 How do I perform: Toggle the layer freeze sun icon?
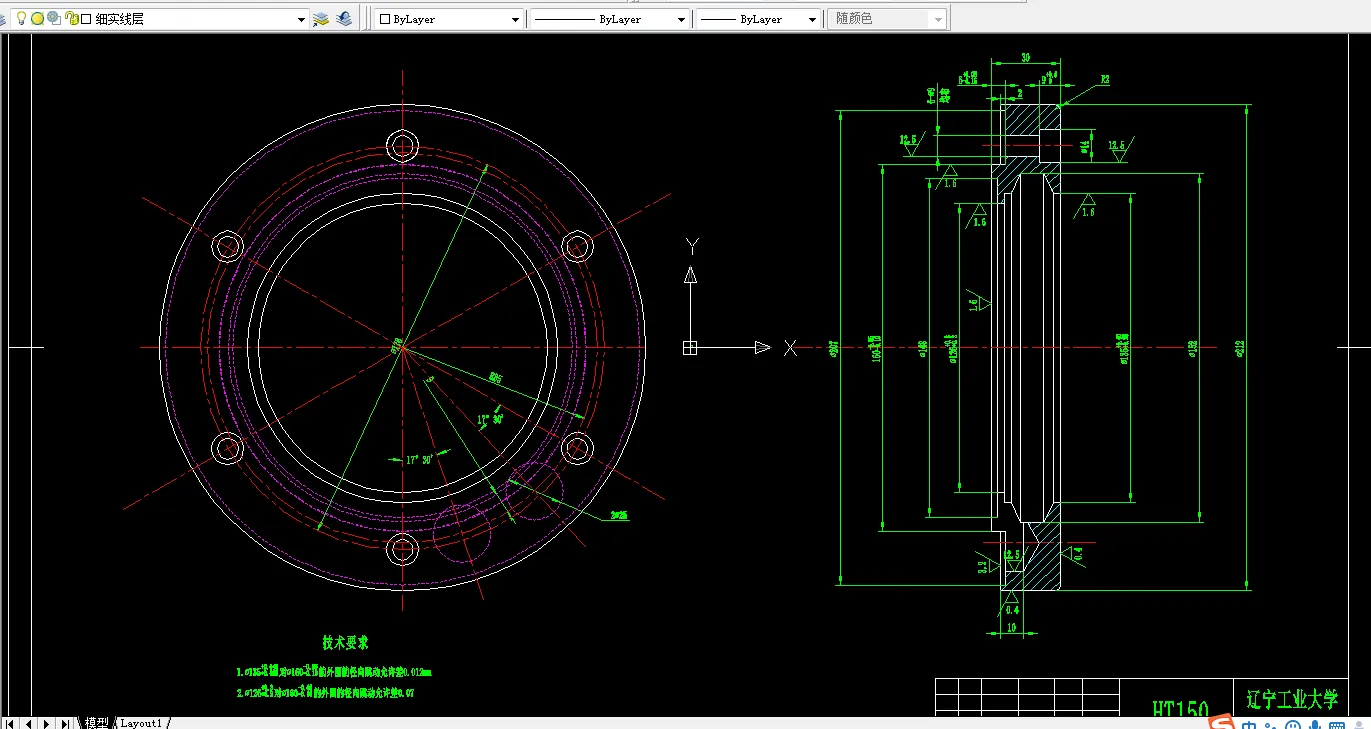(x=37, y=19)
